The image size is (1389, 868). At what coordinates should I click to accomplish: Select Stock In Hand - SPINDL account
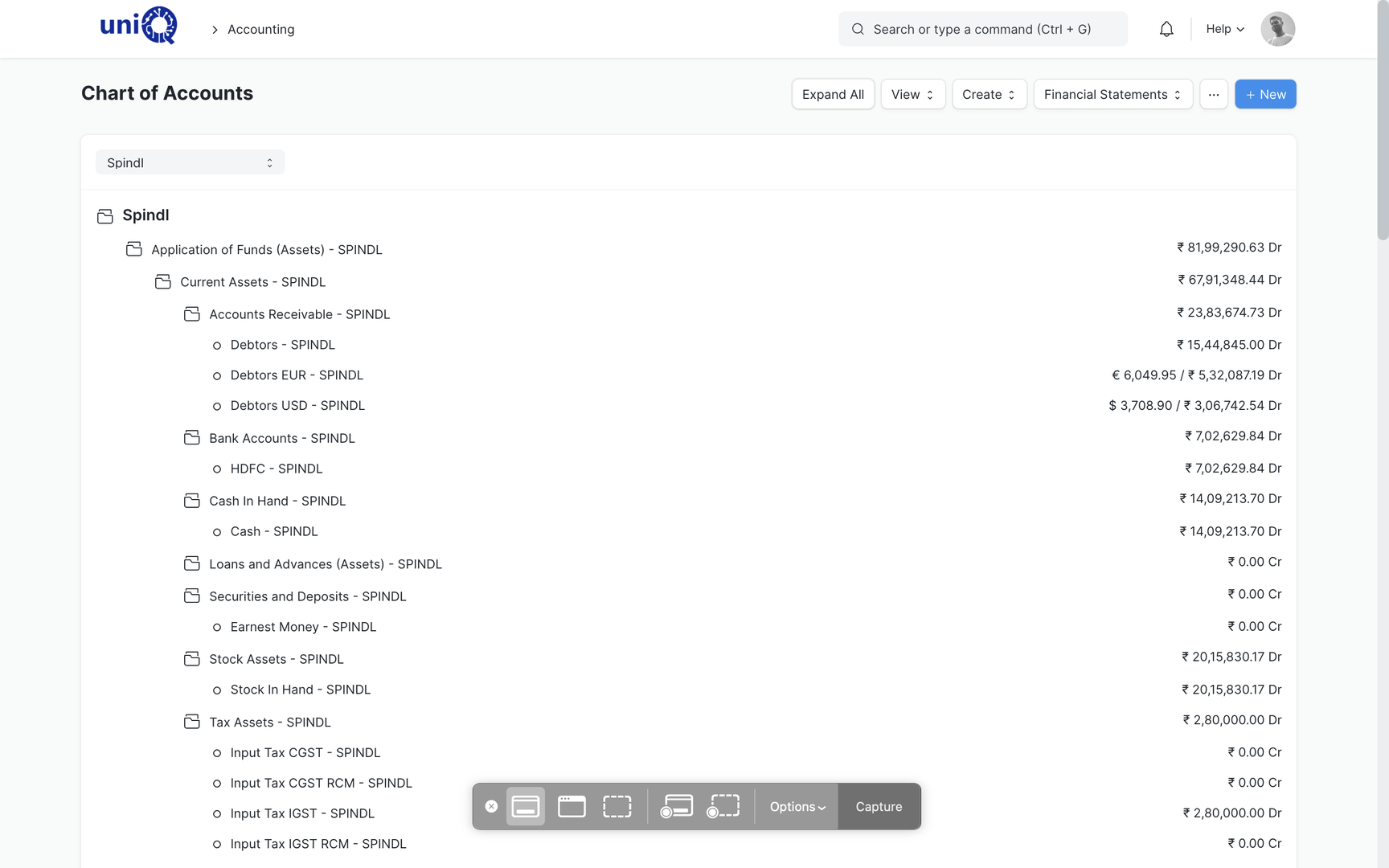click(x=301, y=690)
